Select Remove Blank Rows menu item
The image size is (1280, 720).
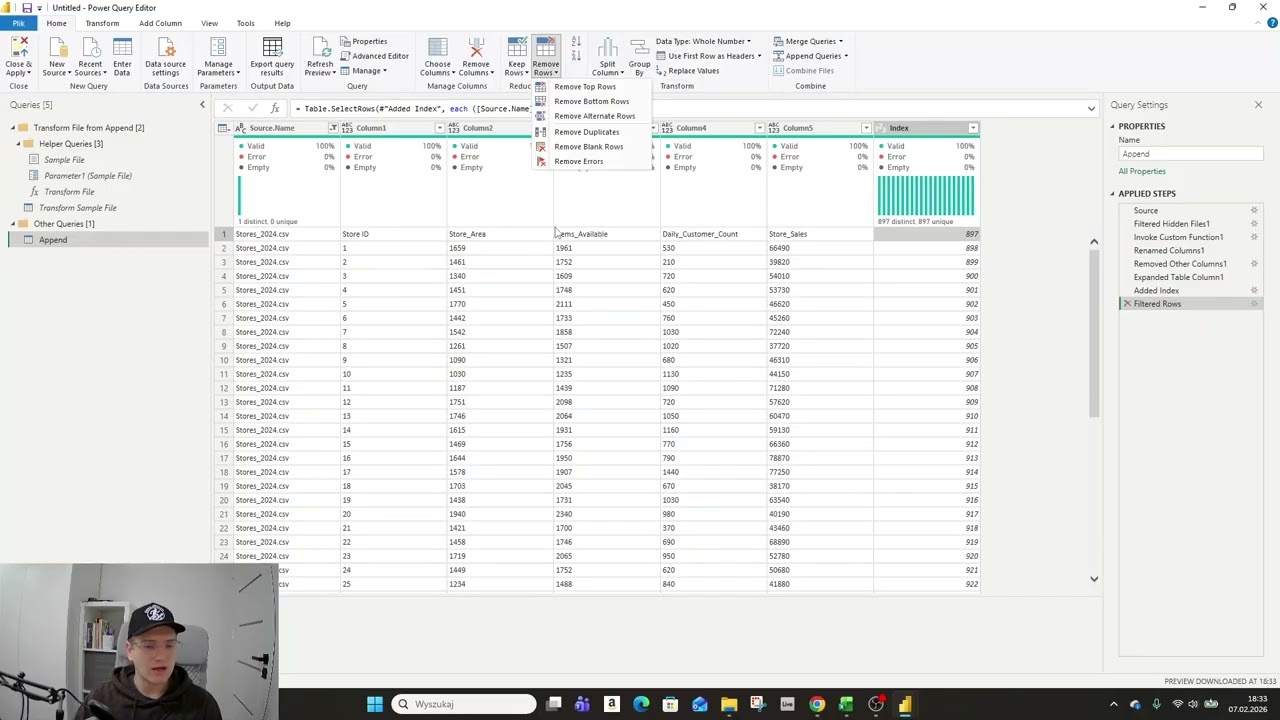click(588, 147)
